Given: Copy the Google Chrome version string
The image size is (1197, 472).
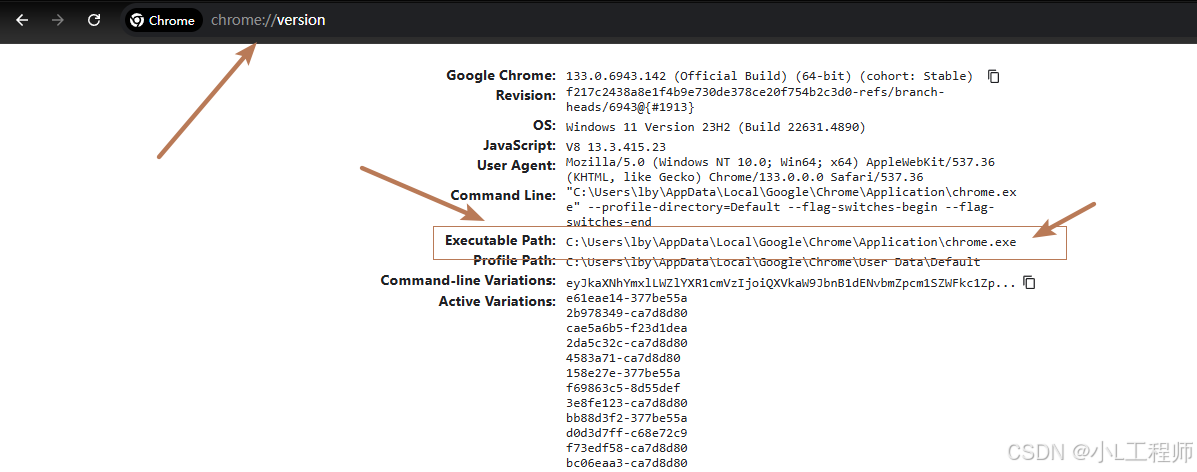Looking at the screenshot, I should [x=993, y=76].
